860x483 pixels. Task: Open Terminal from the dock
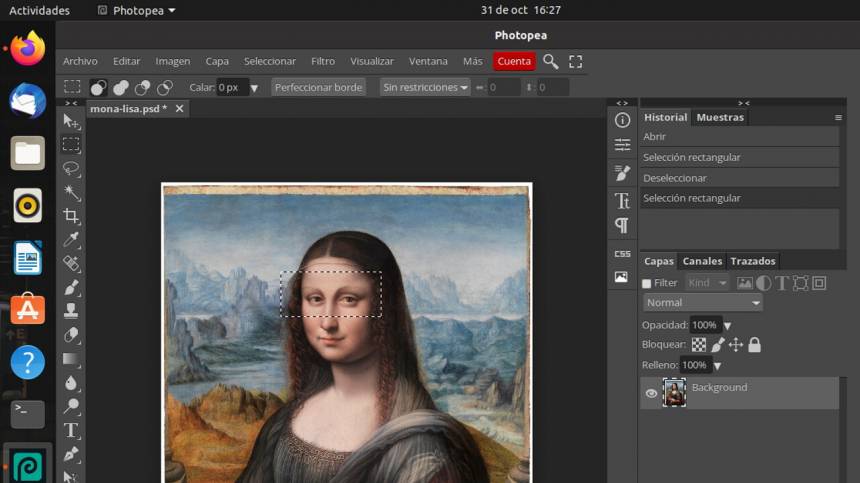[27, 414]
